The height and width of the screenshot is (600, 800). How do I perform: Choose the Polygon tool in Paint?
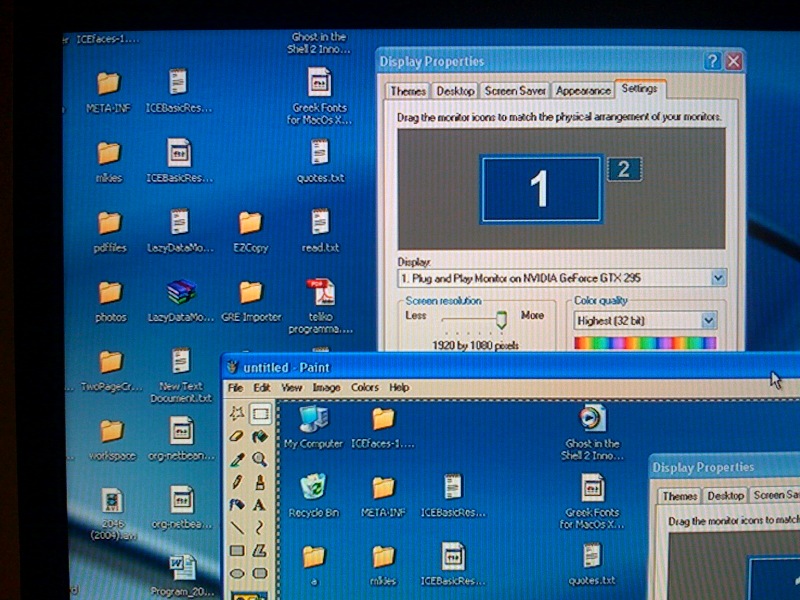tap(260, 551)
